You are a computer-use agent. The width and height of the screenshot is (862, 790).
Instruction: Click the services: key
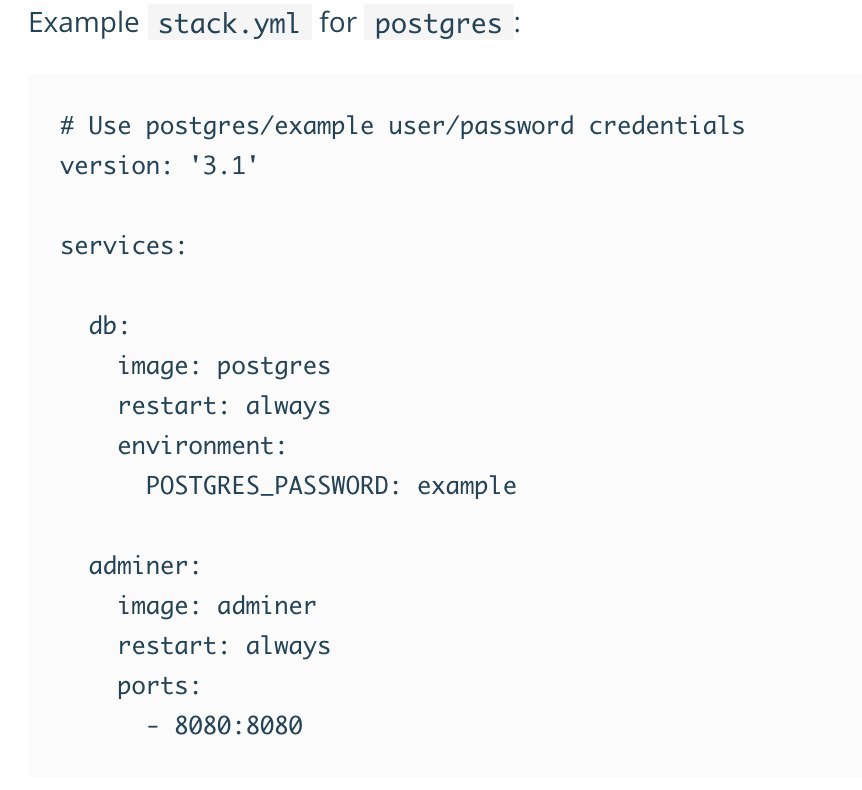point(123,245)
